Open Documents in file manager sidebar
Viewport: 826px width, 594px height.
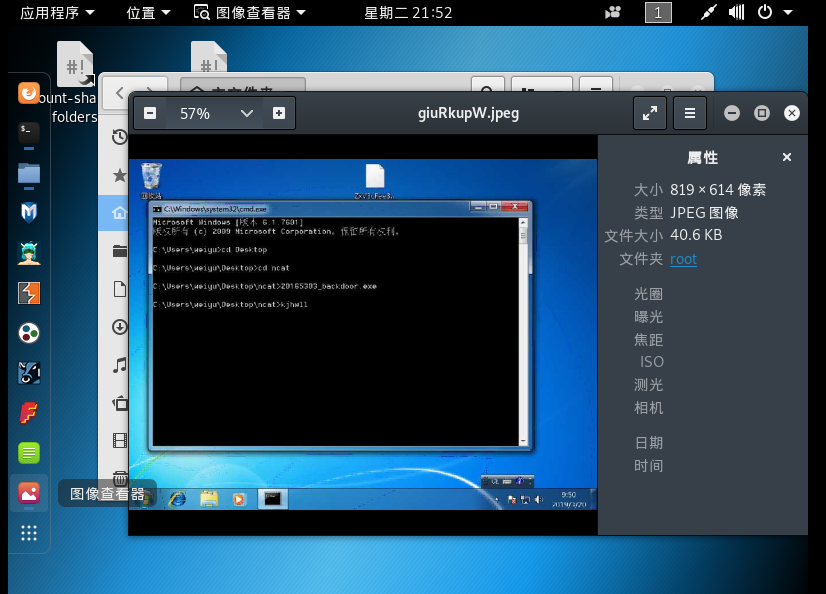[x=120, y=289]
